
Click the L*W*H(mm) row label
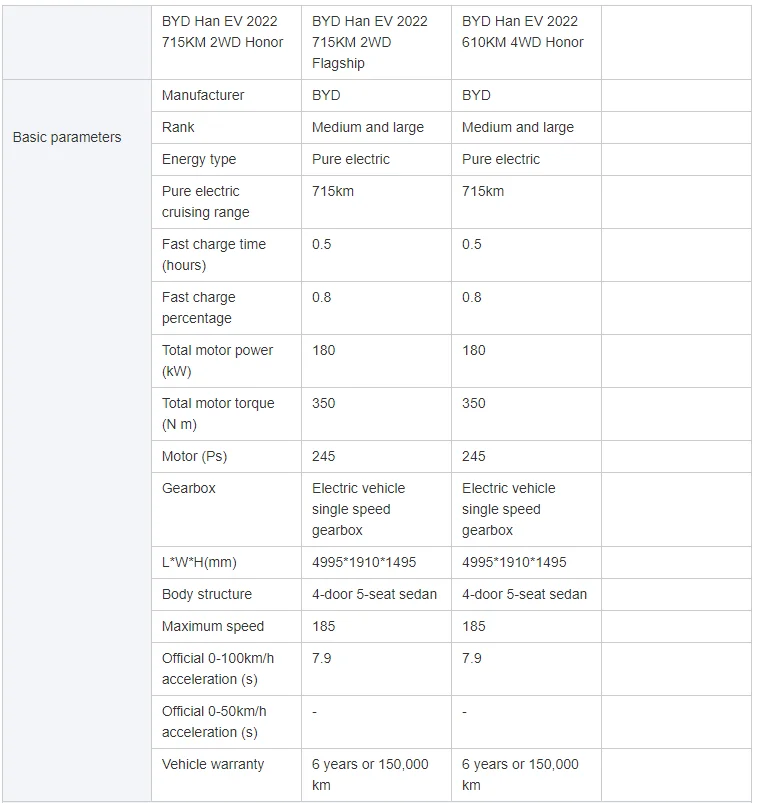(x=199, y=562)
